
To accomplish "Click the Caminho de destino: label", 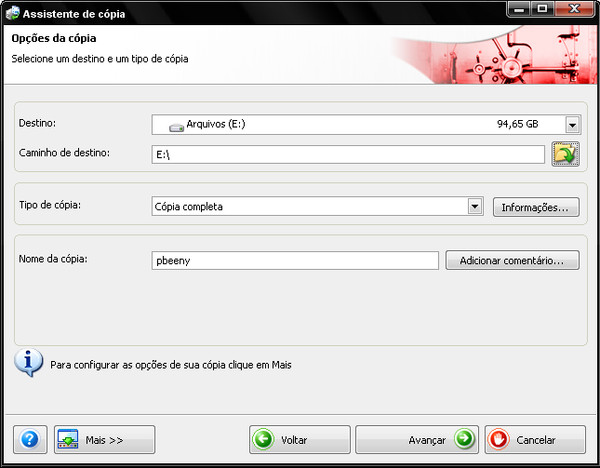I will click(64, 153).
